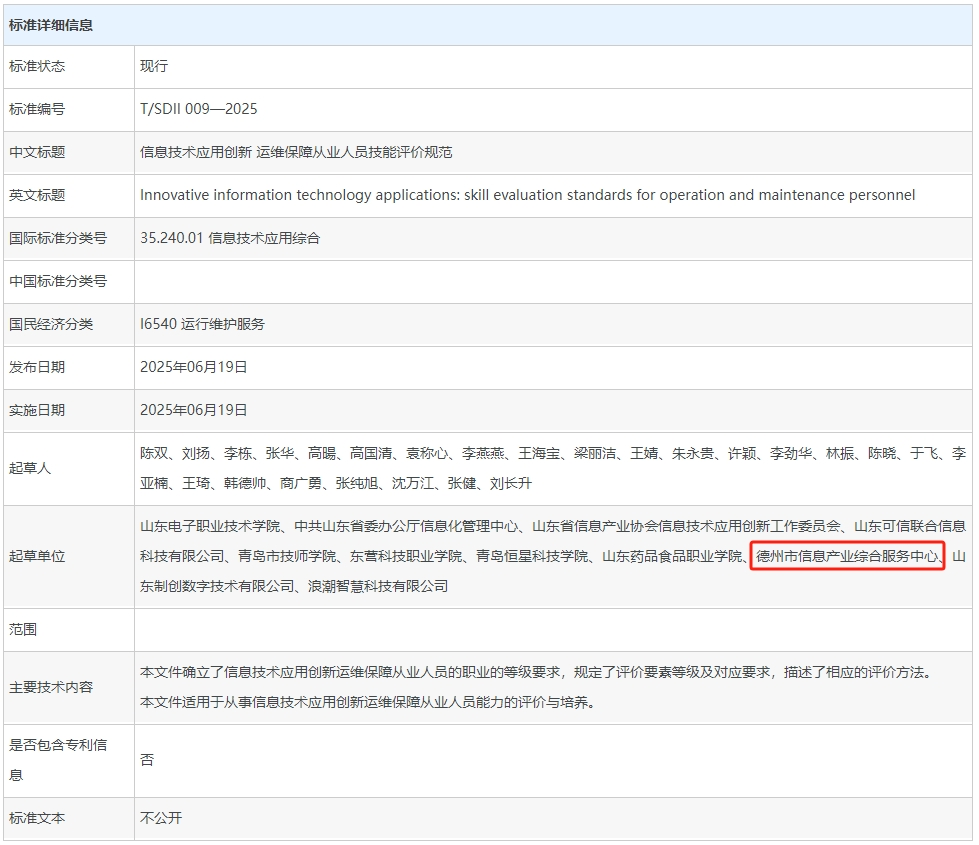Select the '范围' label
The width and height of the screenshot is (979, 845).
23,630
